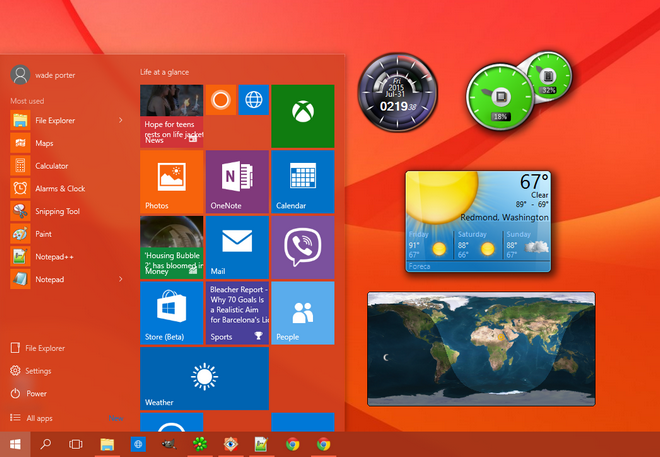The image size is (660, 457).
Task: Open the GIMP taskbar icon
Action: coord(169,444)
